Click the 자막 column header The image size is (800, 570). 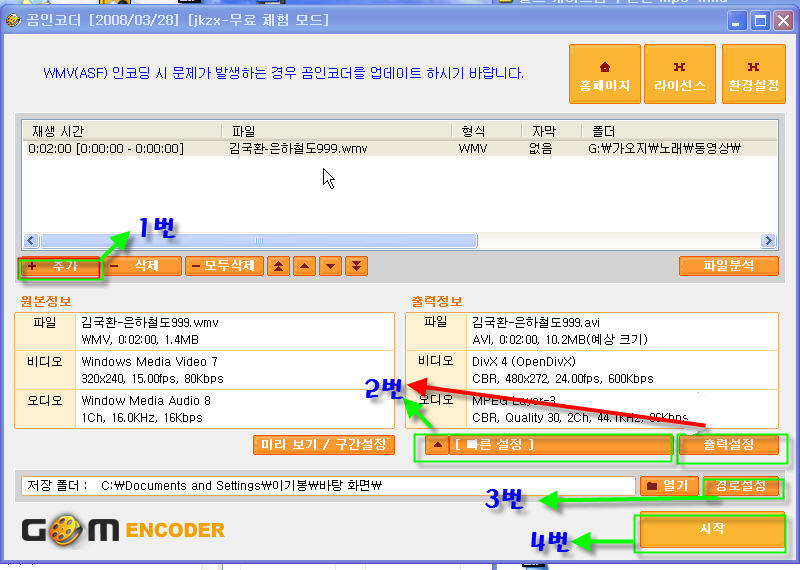[x=552, y=131]
